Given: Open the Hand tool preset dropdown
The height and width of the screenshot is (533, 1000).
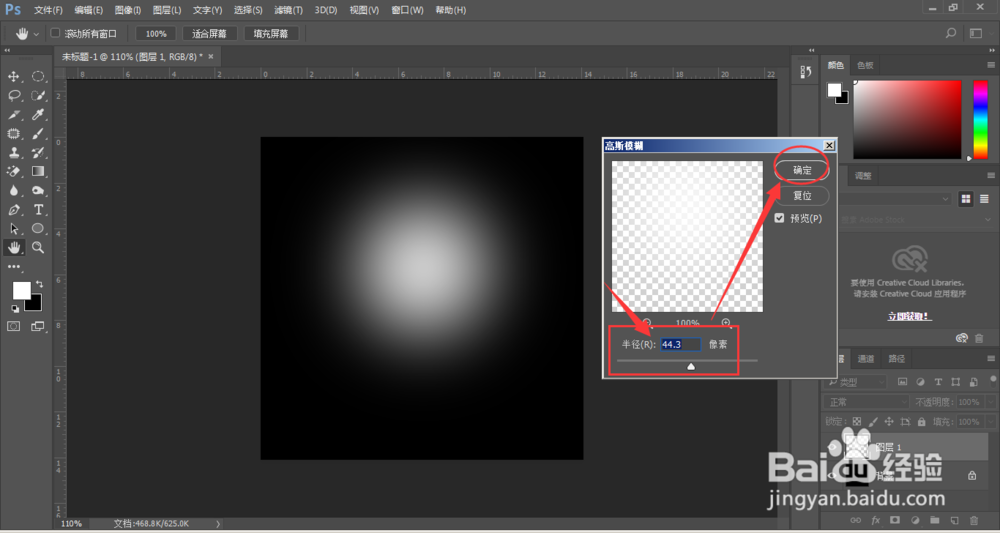Looking at the screenshot, I should (x=36, y=34).
